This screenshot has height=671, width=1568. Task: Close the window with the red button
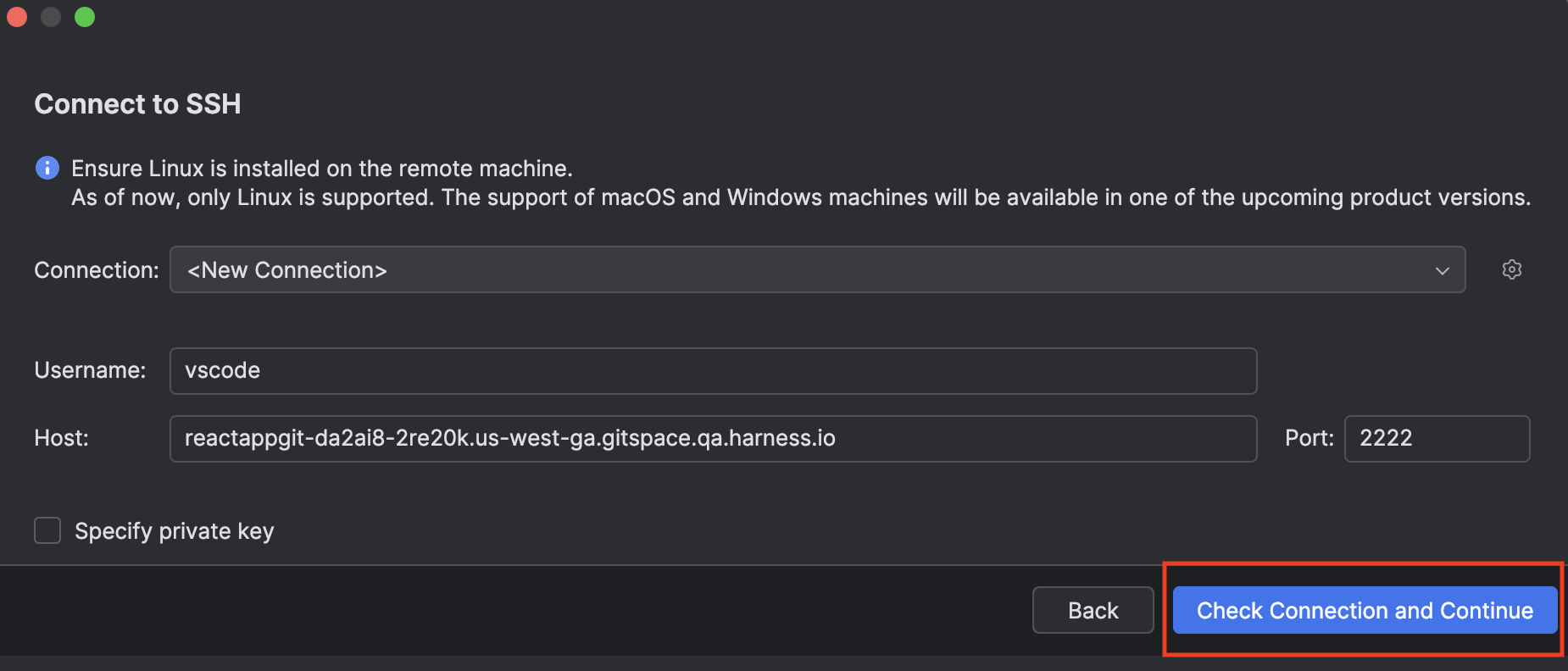click(x=17, y=17)
